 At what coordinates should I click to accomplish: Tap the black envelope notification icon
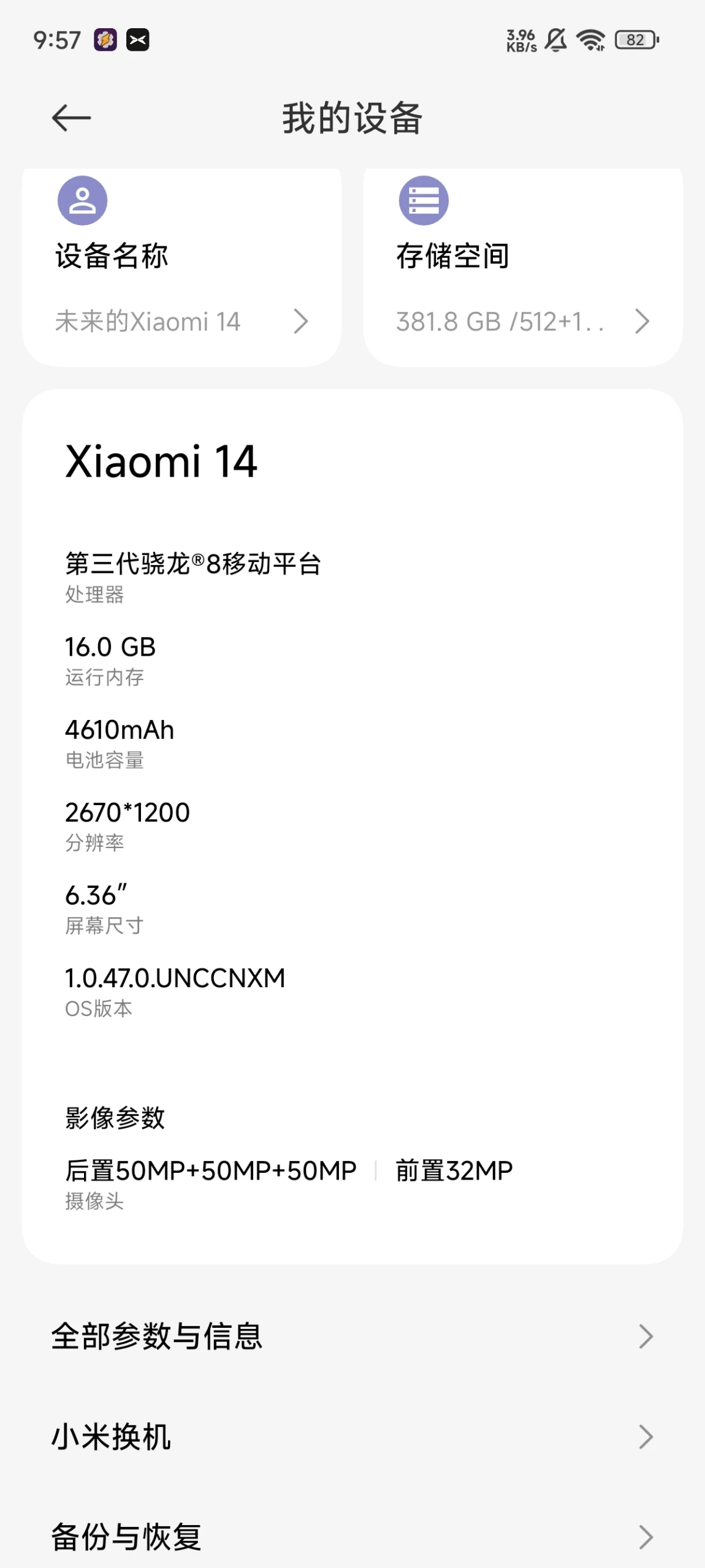[x=138, y=40]
